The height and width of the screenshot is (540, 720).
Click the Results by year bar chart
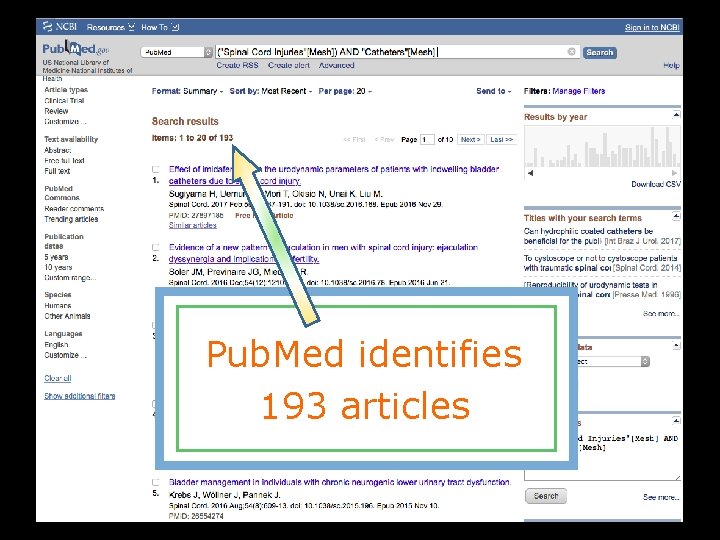pyautogui.click(x=602, y=147)
